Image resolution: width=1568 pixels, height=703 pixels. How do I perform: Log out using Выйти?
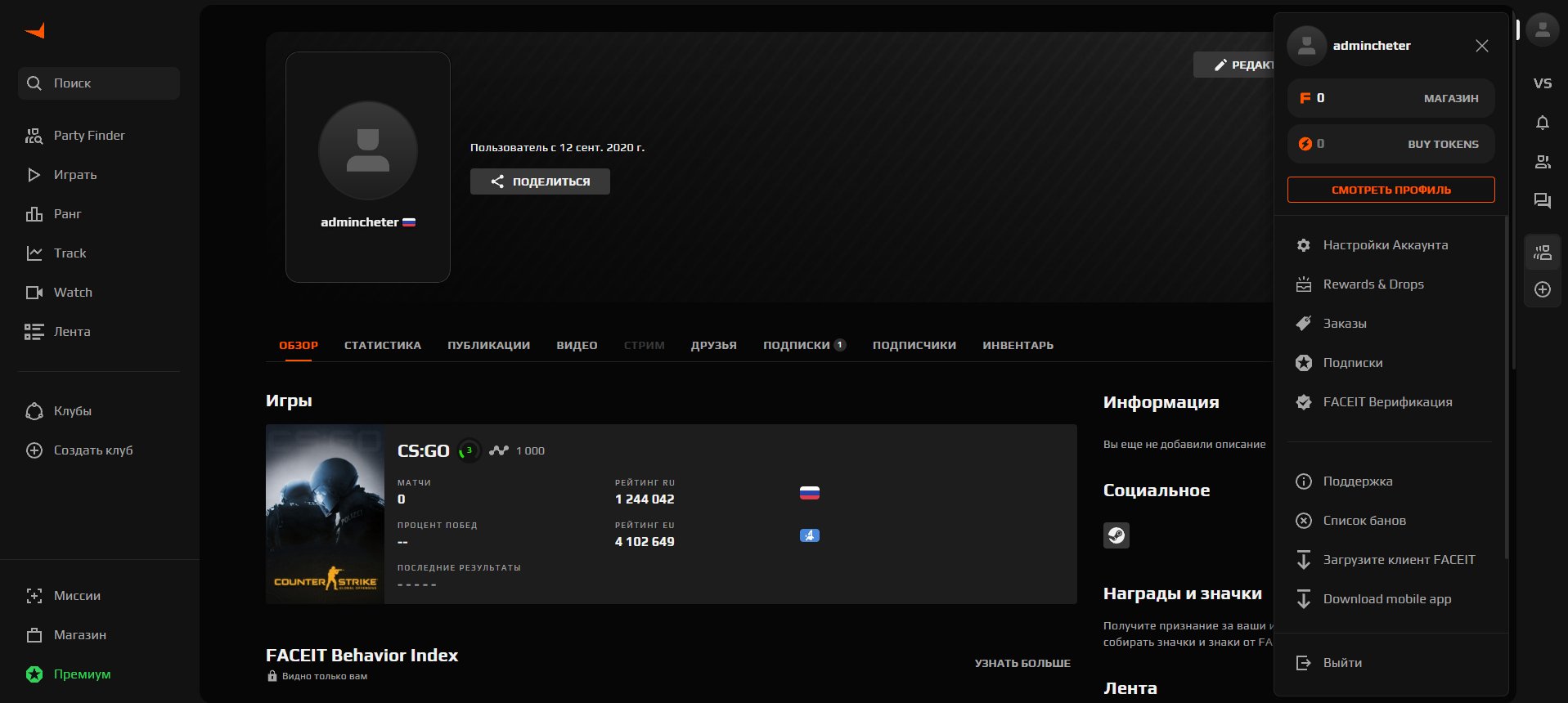(1341, 663)
